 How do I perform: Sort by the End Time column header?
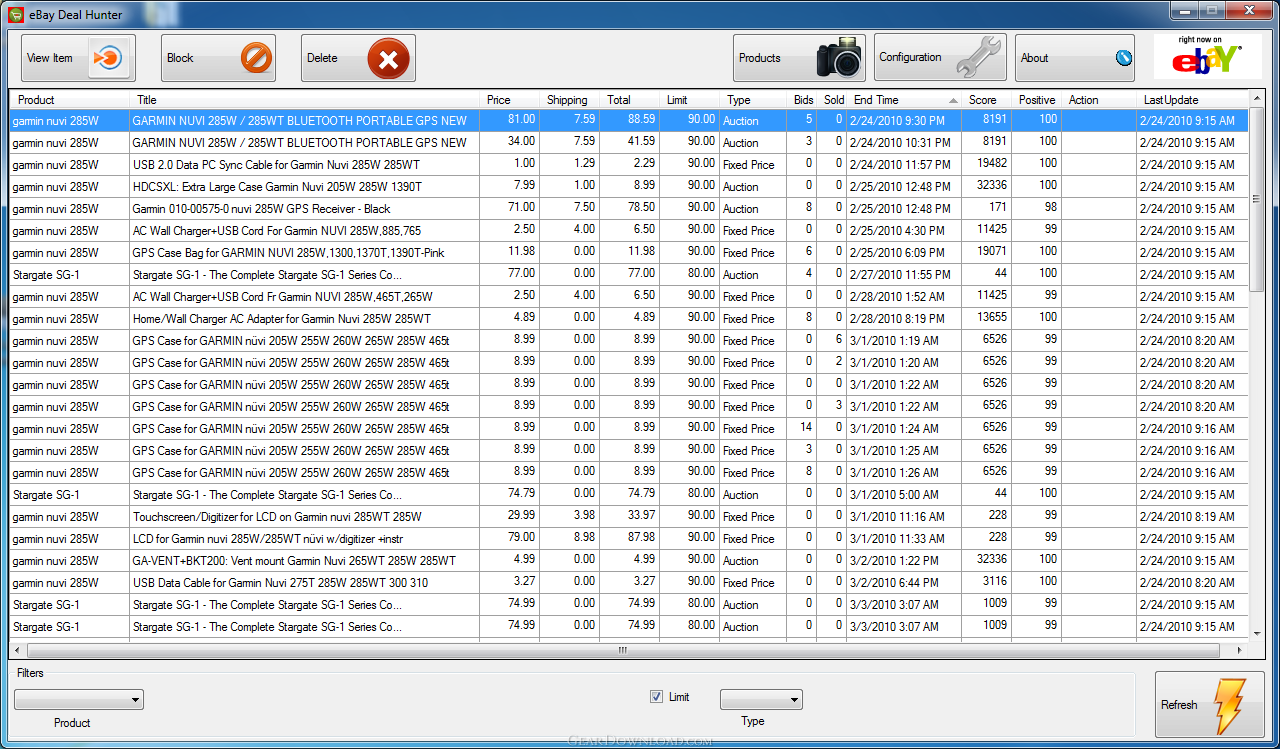pos(904,100)
